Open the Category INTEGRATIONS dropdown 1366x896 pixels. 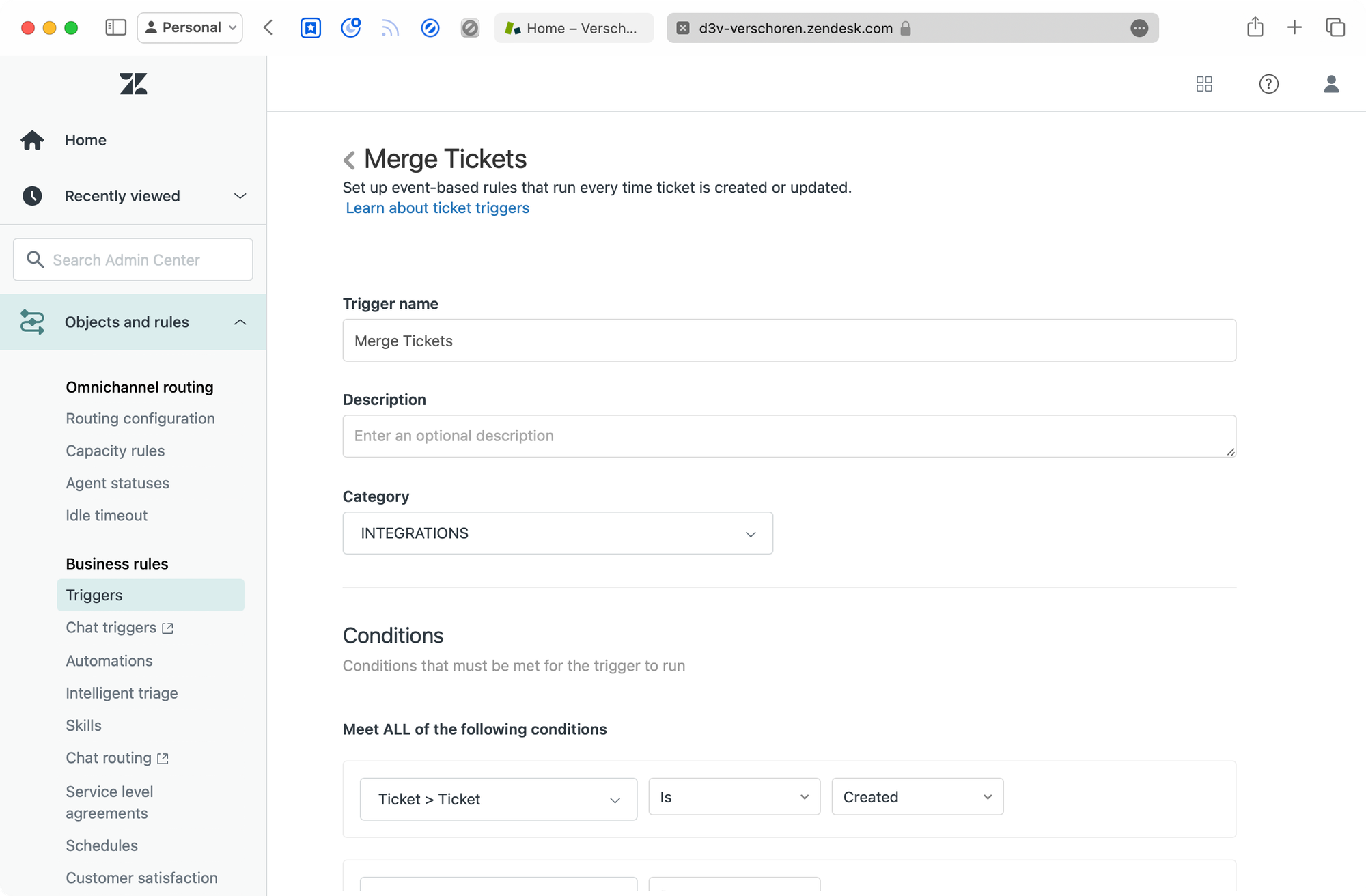click(x=557, y=533)
